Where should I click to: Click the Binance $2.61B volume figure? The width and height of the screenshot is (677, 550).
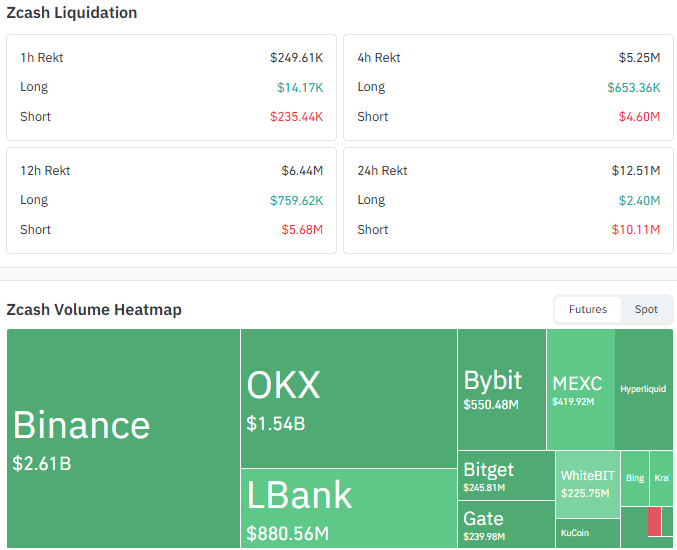pos(42,464)
